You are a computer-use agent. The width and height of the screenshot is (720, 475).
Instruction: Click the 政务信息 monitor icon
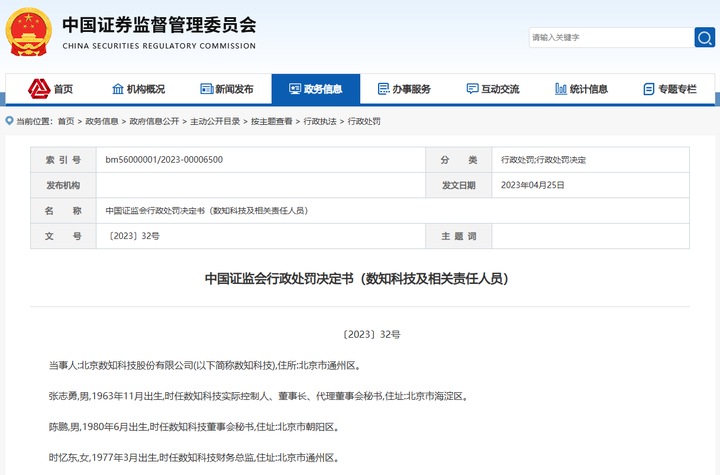295,89
